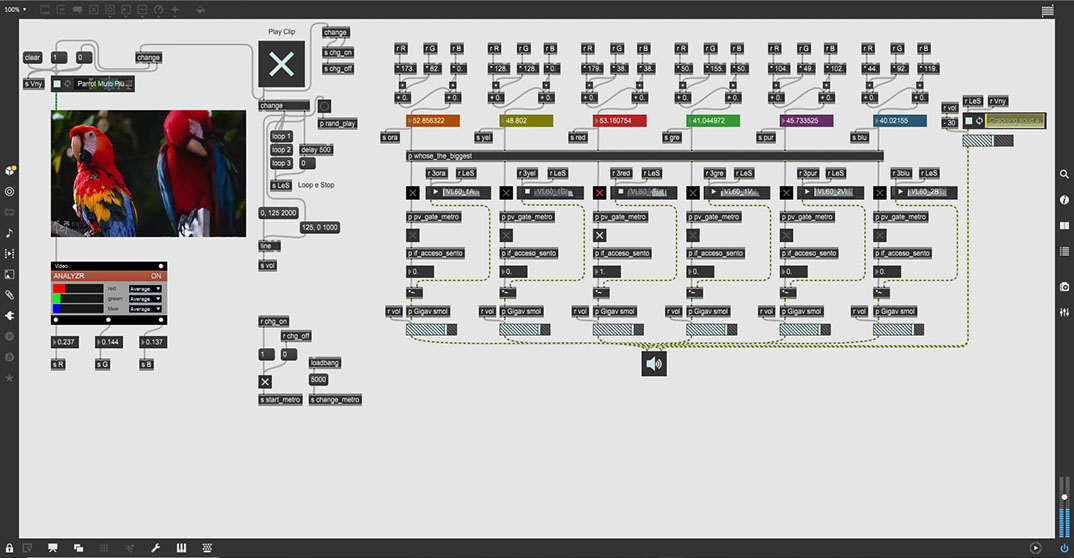
Task: Open the inspector info icon in right sidebar
Action: [1064, 200]
